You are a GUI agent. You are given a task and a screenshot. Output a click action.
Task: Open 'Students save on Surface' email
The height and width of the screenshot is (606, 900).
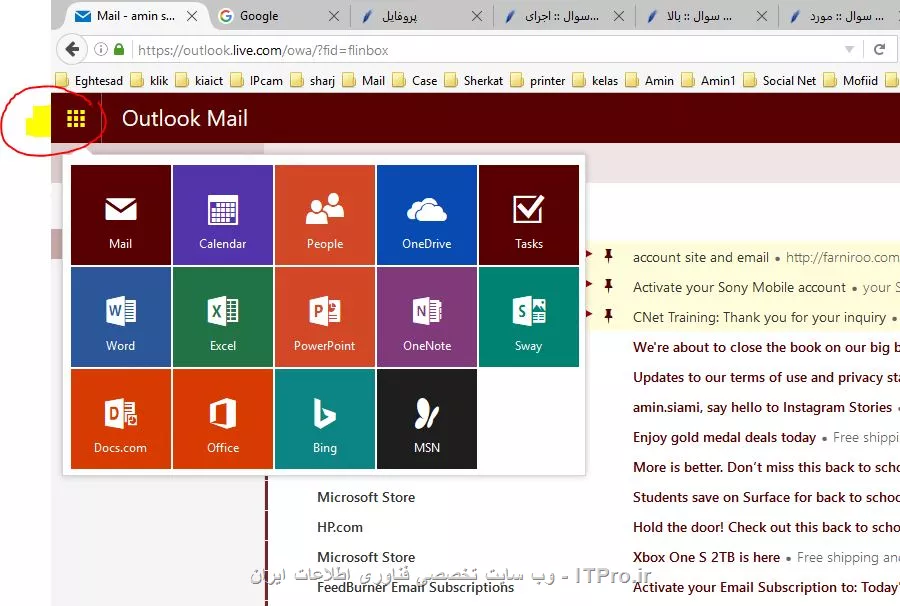766,497
